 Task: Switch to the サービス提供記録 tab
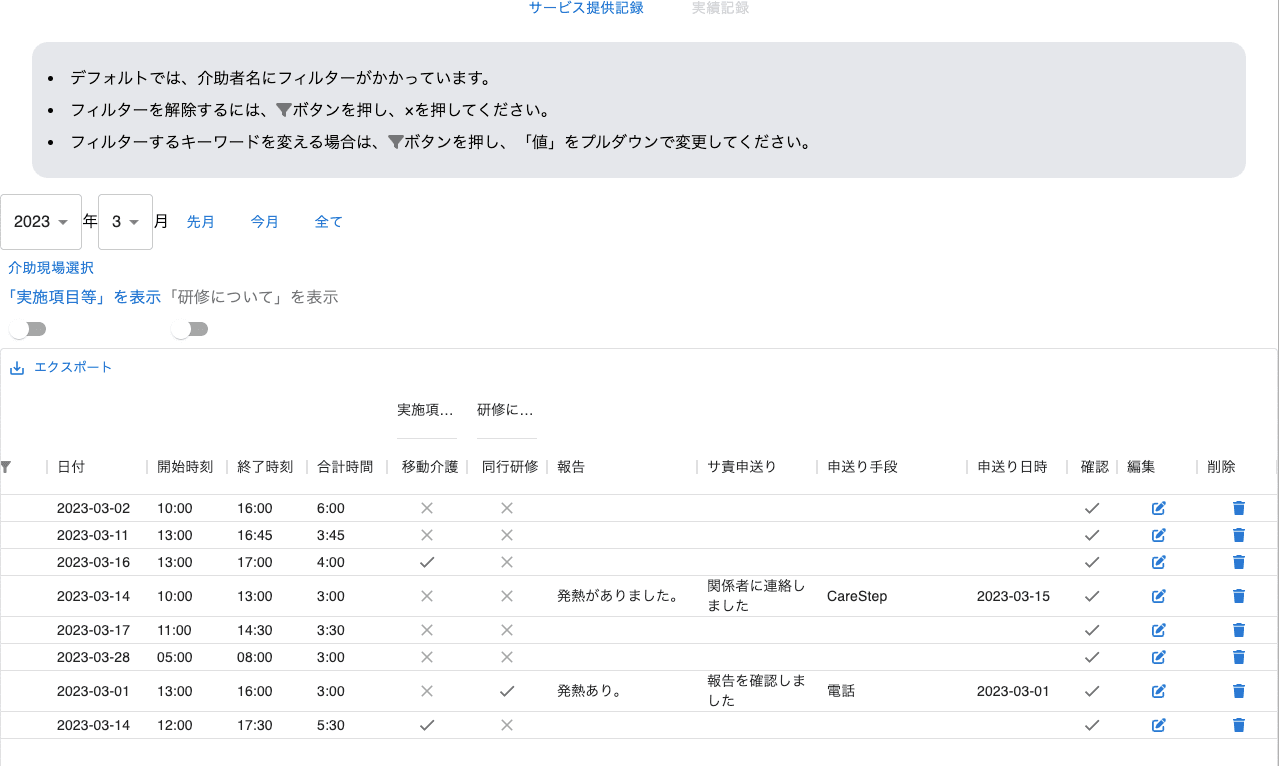[x=586, y=8]
